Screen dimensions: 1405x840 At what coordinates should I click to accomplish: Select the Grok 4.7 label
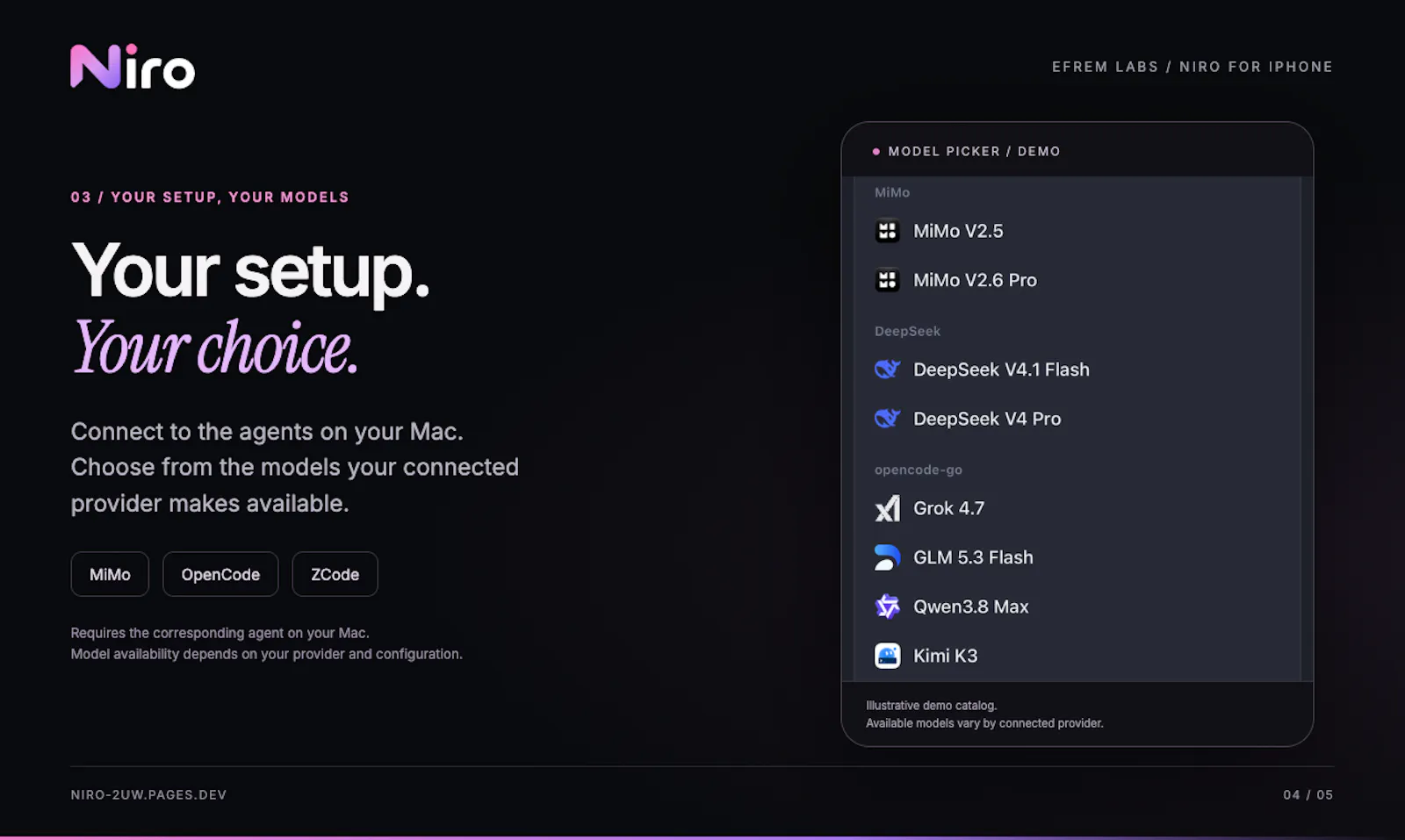click(948, 508)
